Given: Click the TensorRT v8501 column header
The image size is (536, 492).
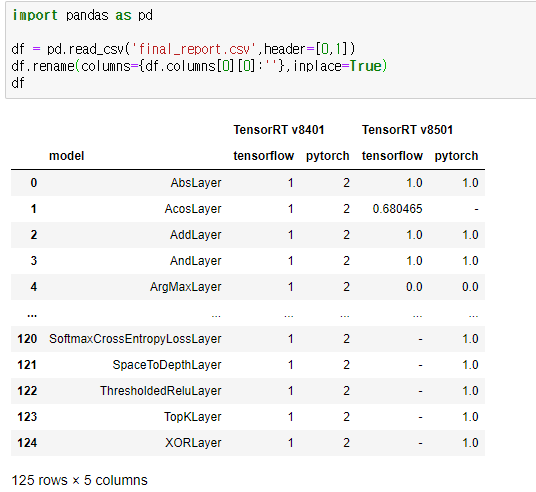Looking at the screenshot, I should 407,130.
